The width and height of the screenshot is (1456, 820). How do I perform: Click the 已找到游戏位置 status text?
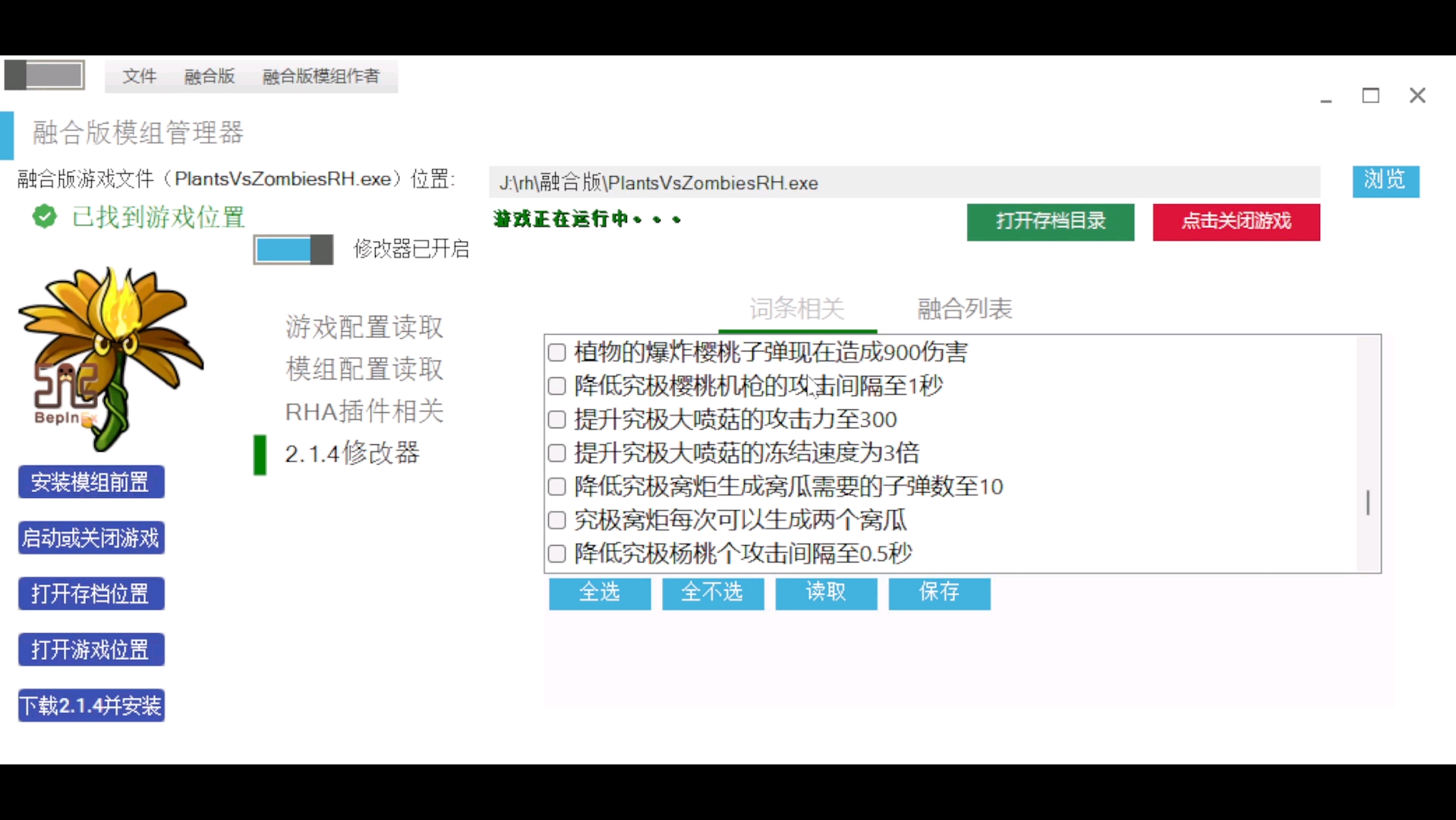[159, 217]
